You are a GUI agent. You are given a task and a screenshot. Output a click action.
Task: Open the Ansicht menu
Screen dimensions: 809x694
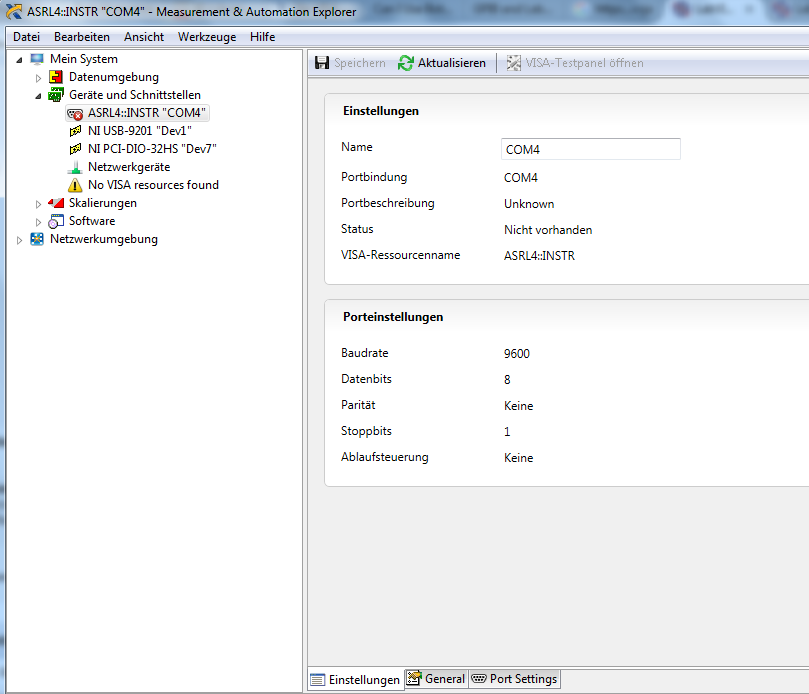pos(144,37)
